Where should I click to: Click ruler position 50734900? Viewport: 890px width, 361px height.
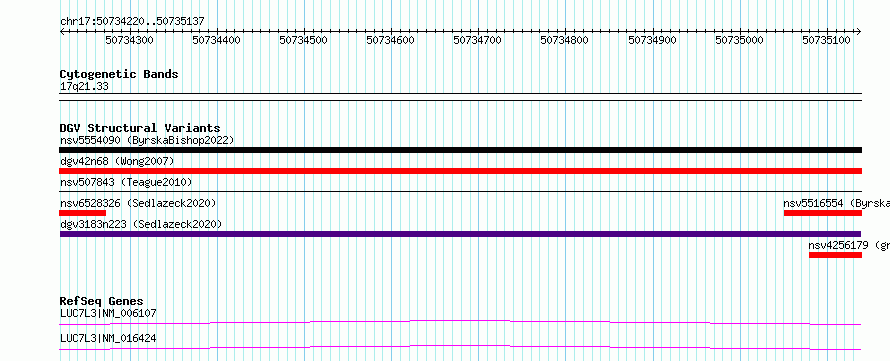click(x=652, y=40)
